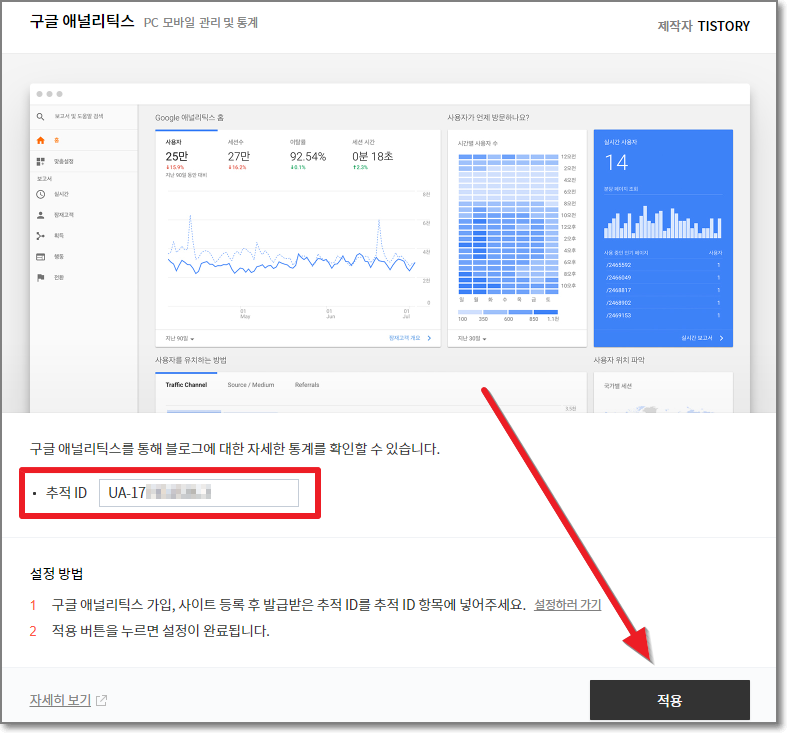Select the 이탈률 metric showing 92.54%

(x=308, y=155)
